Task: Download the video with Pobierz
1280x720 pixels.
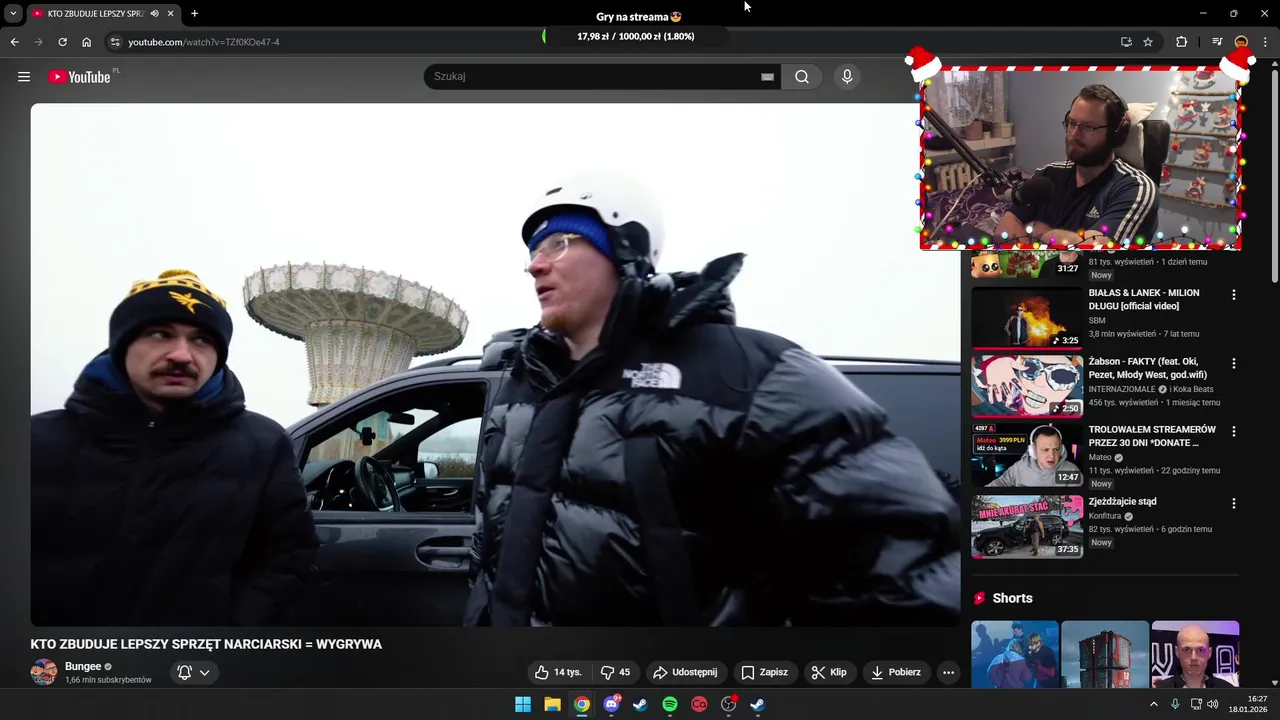Action: pyautogui.click(x=896, y=672)
